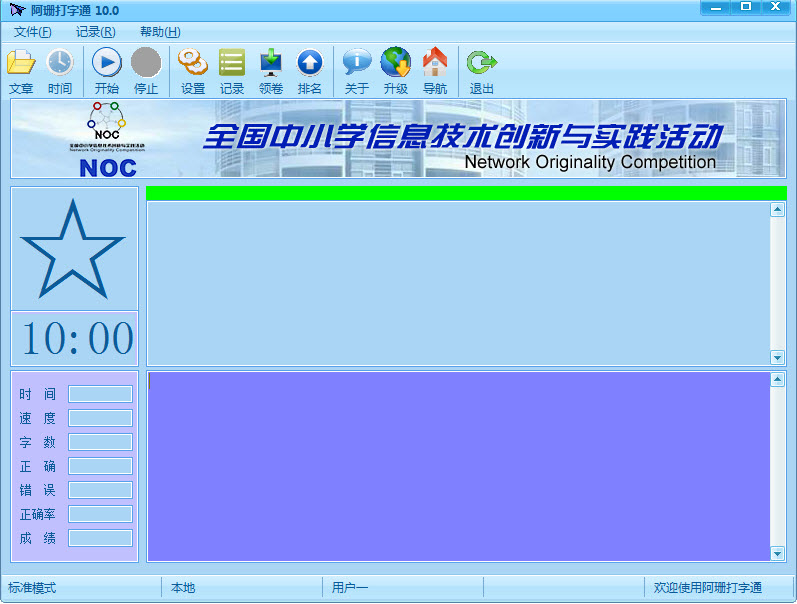Open the 帮助(H) menu
Image resolution: width=797 pixels, height=604 pixels.
(160, 32)
